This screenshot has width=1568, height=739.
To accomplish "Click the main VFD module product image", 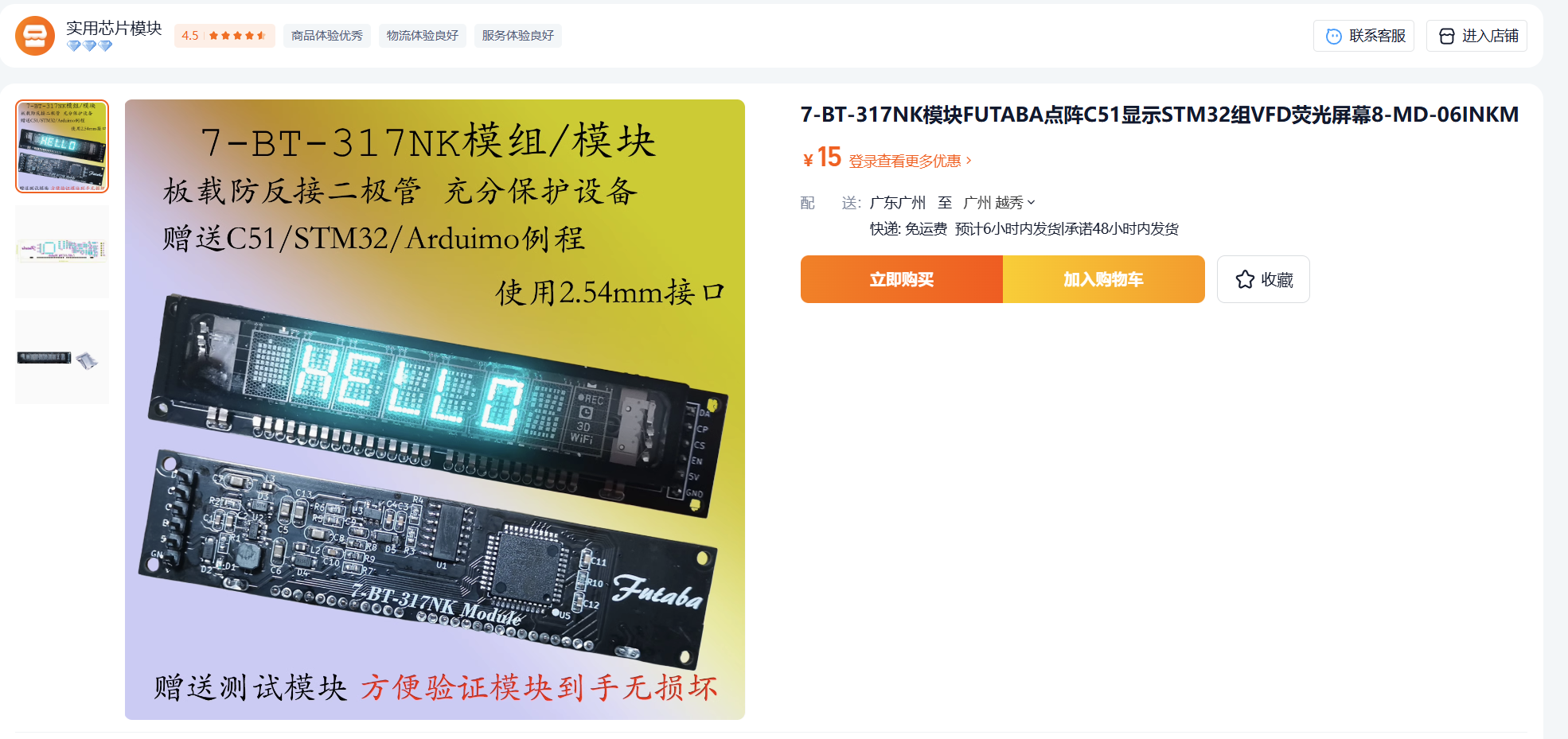I will click(x=435, y=410).
